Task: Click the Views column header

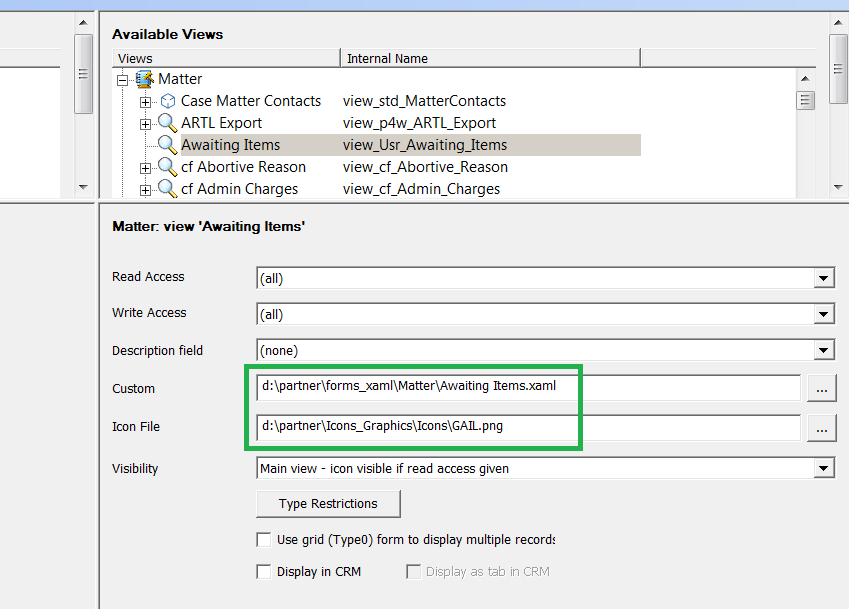Action: click(226, 58)
